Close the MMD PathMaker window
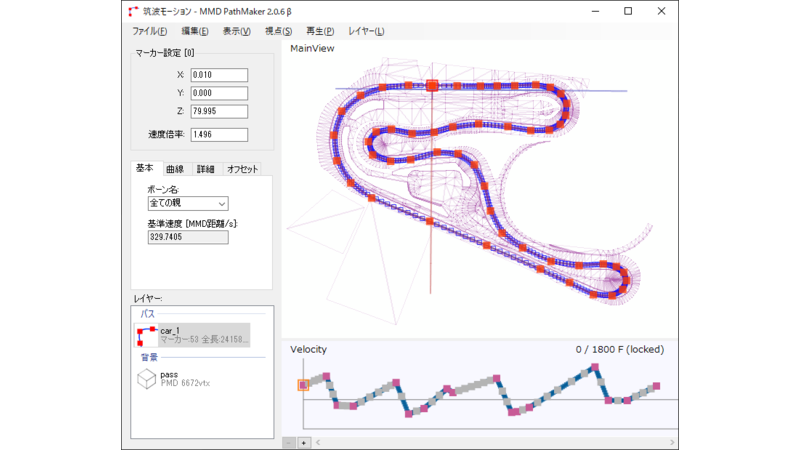 [x=661, y=11]
